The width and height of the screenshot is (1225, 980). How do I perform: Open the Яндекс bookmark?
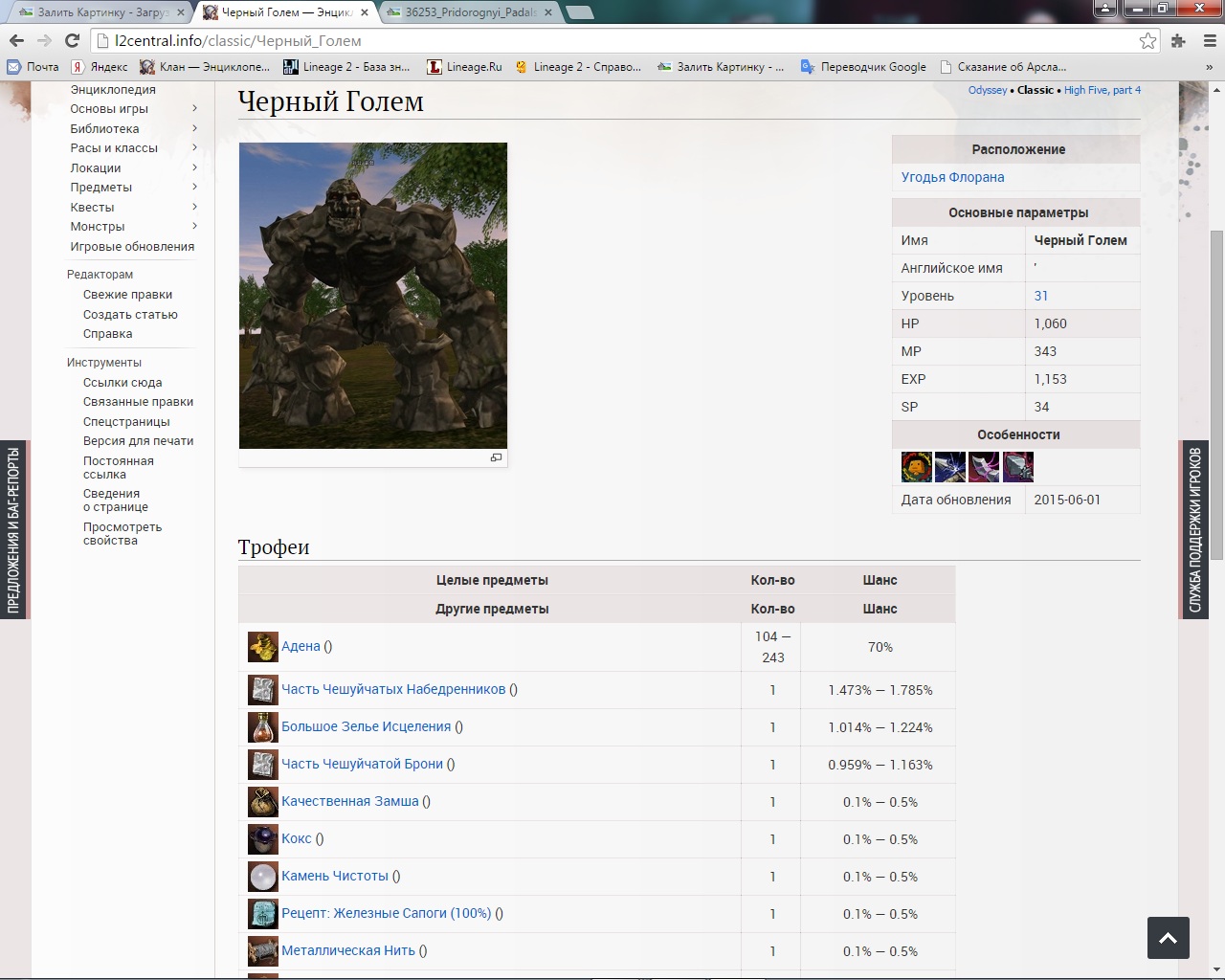100,67
